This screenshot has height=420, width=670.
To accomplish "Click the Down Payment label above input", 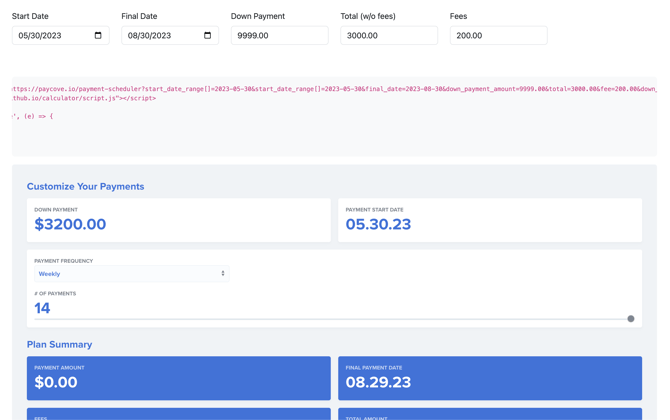I will 258,16.
